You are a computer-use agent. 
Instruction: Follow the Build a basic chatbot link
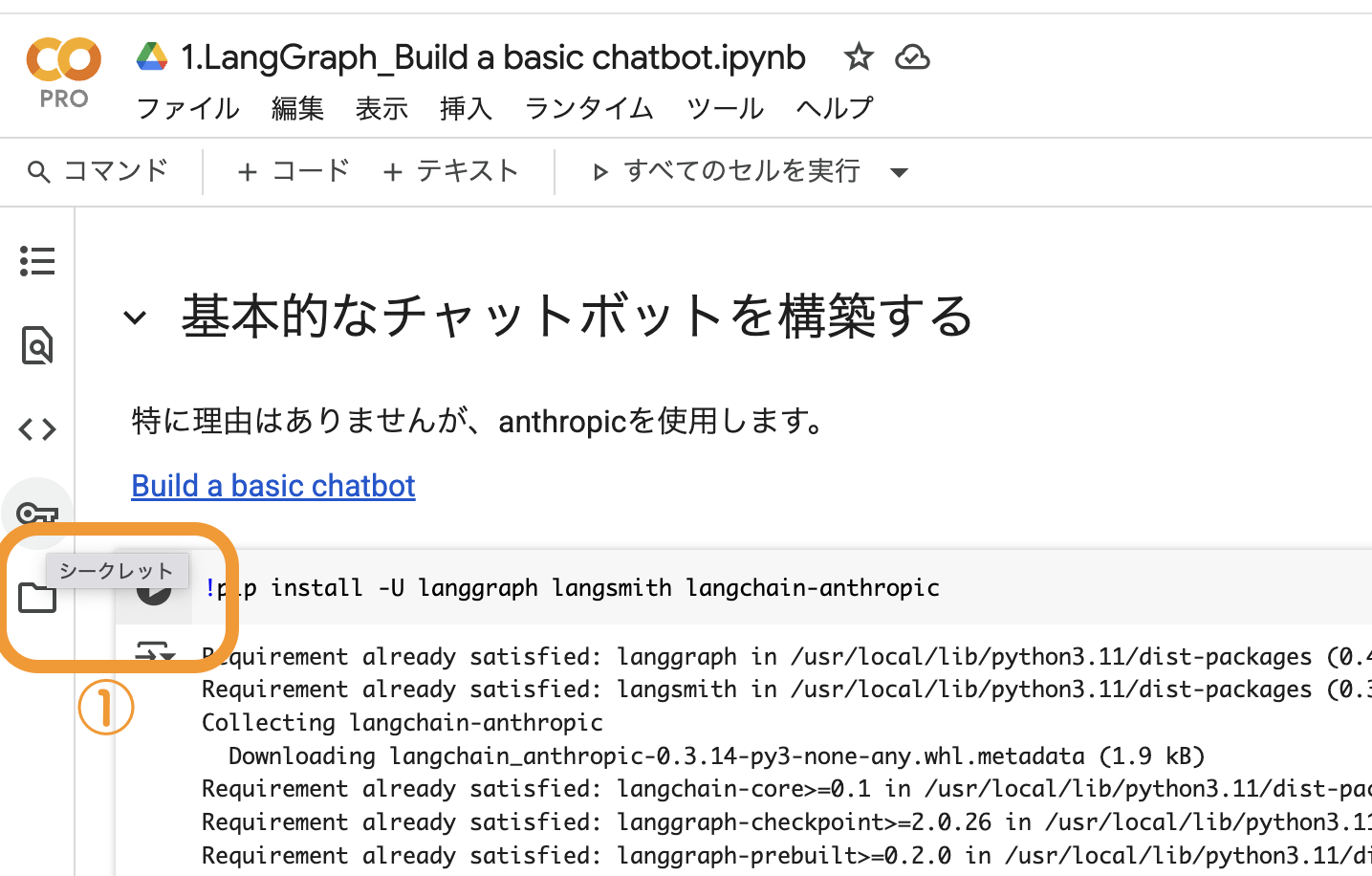tap(273, 486)
